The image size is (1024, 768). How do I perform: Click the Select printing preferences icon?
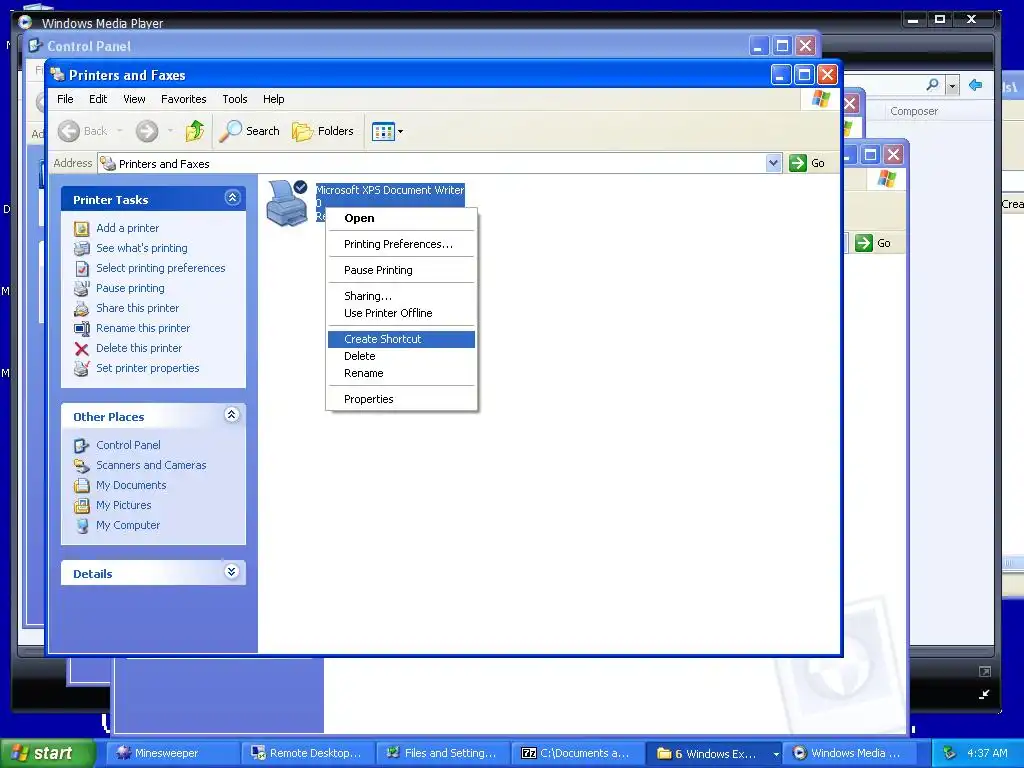[x=82, y=268]
